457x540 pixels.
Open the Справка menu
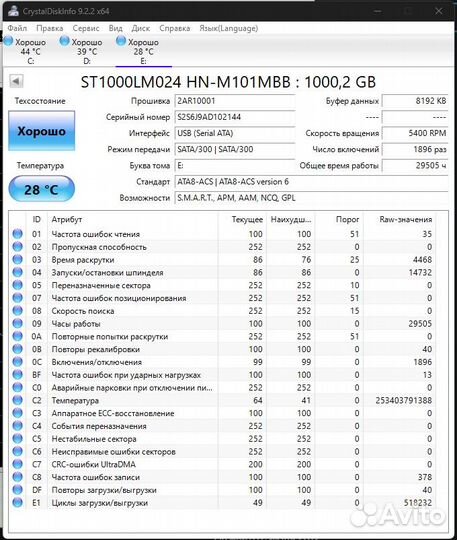175,28
